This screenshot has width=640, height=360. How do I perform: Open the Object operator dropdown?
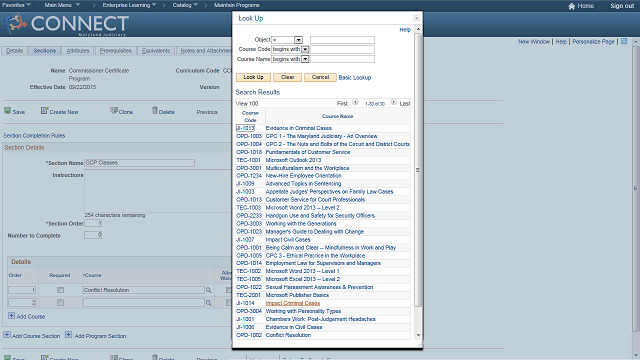(298, 40)
